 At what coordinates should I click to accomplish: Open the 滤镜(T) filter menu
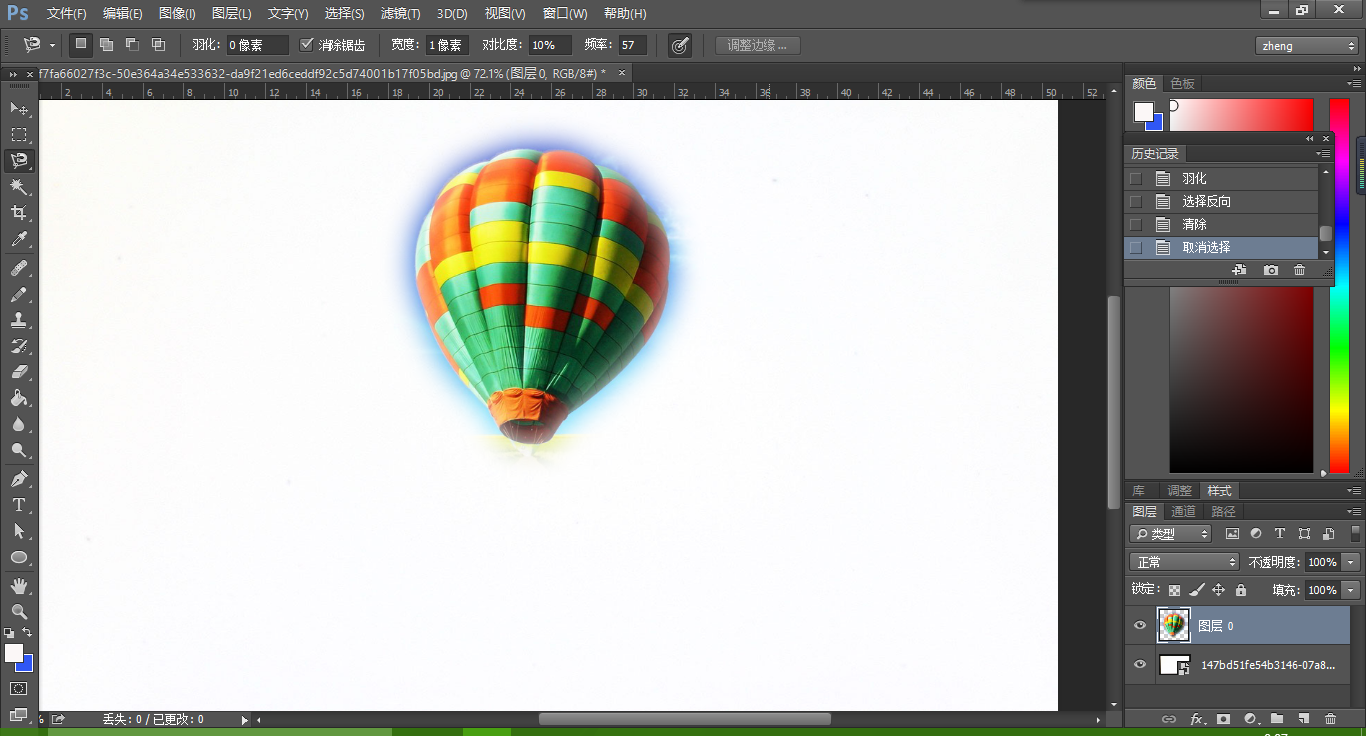[x=400, y=14]
